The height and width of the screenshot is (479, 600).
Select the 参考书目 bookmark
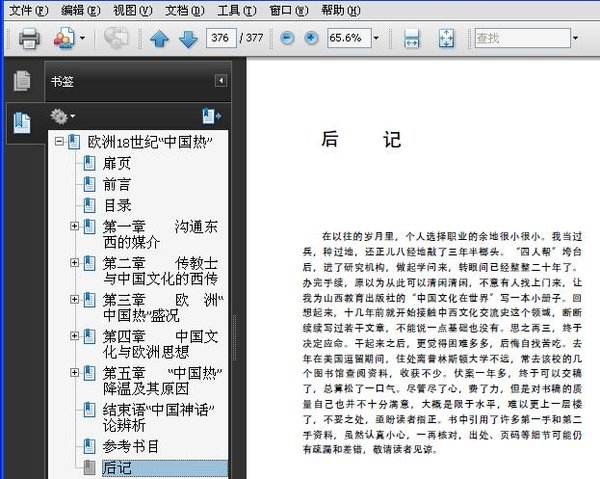click(x=130, y=446)
